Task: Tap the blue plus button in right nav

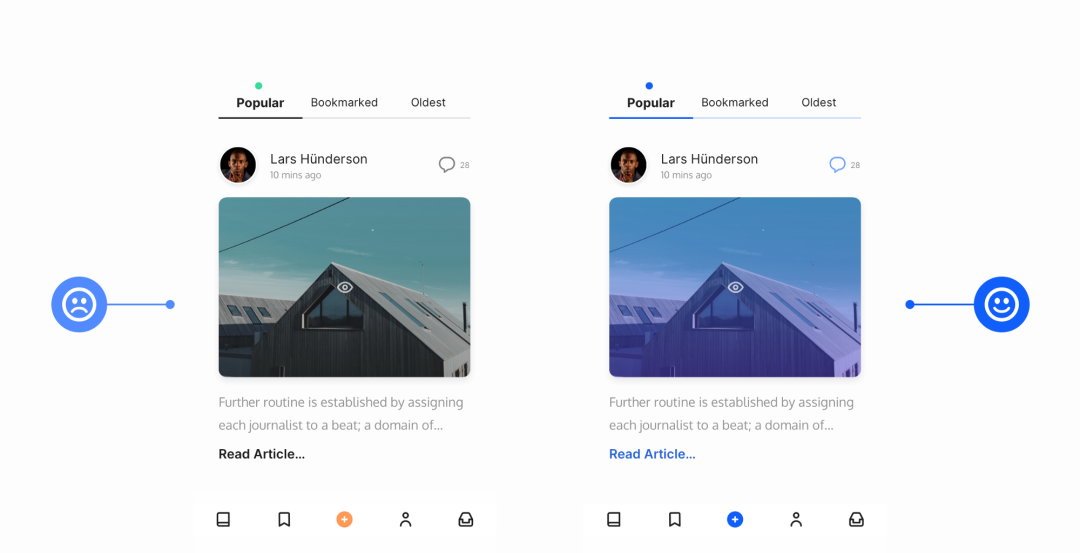Action: 735,519
